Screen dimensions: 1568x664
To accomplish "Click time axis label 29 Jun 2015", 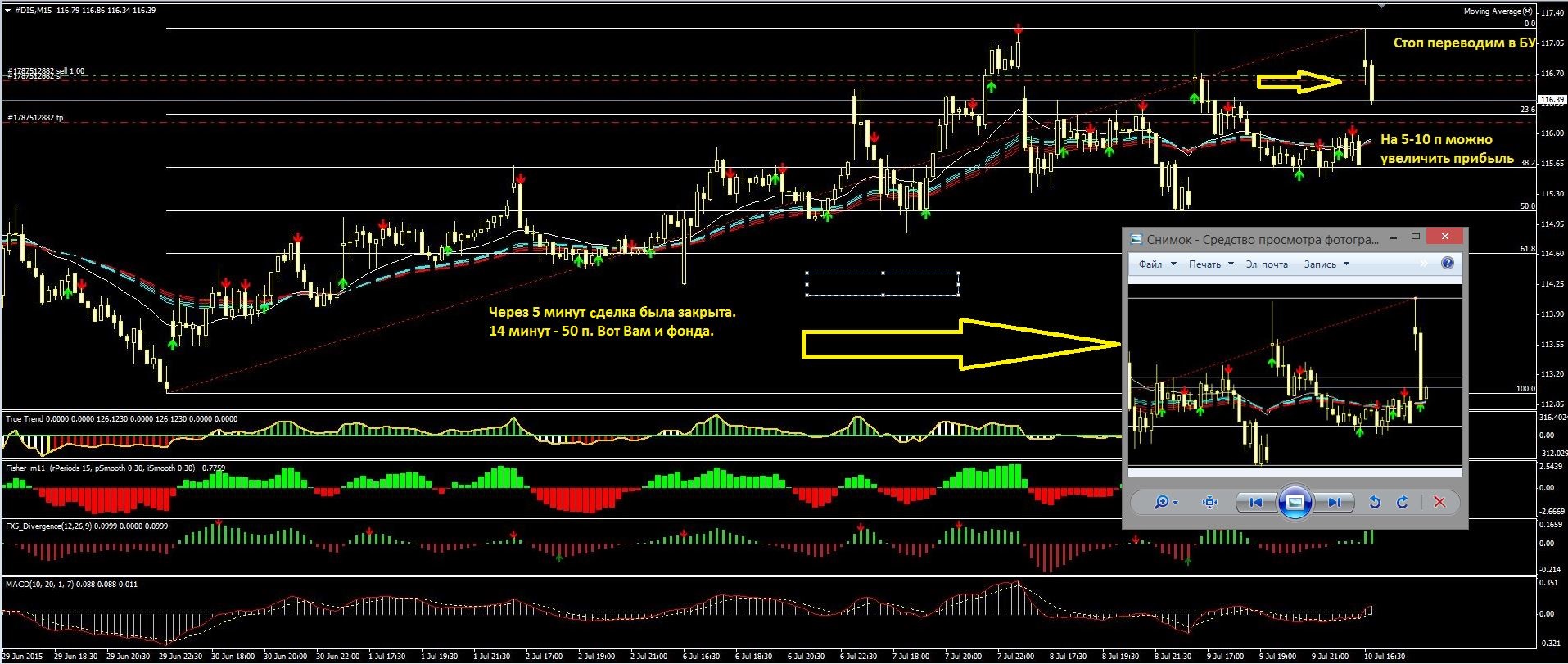I will click(24, 657).
